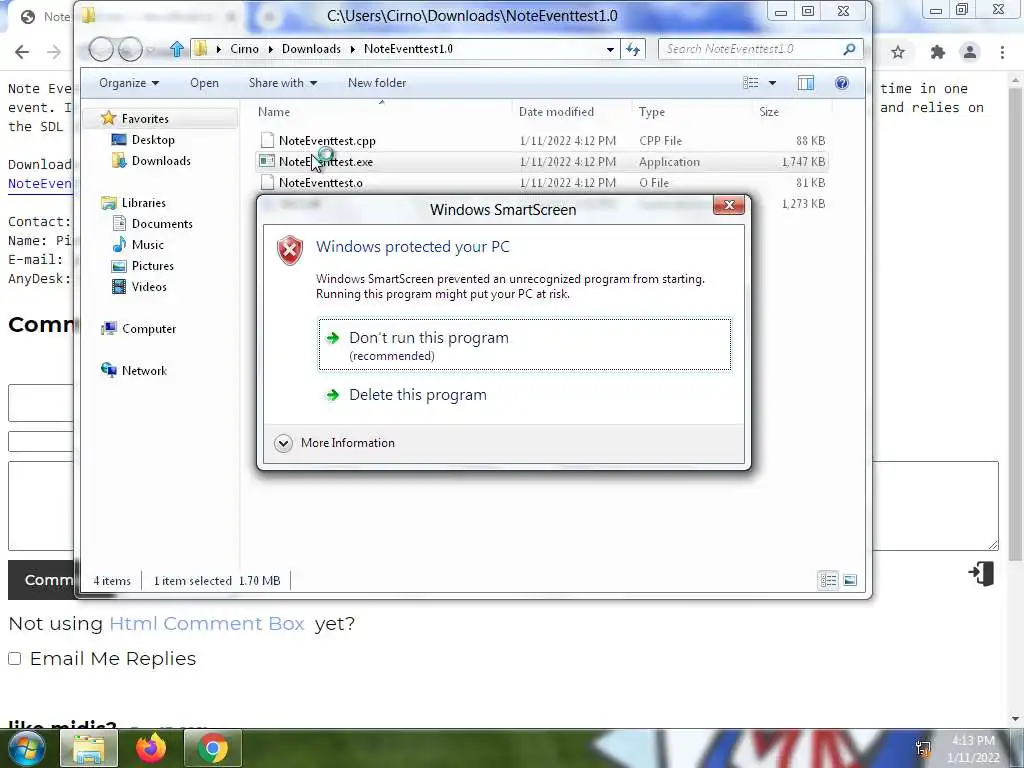Viewport: 1024px width, 768px height.
Task: Select Network in navigation pane
Action: (144, 371)
